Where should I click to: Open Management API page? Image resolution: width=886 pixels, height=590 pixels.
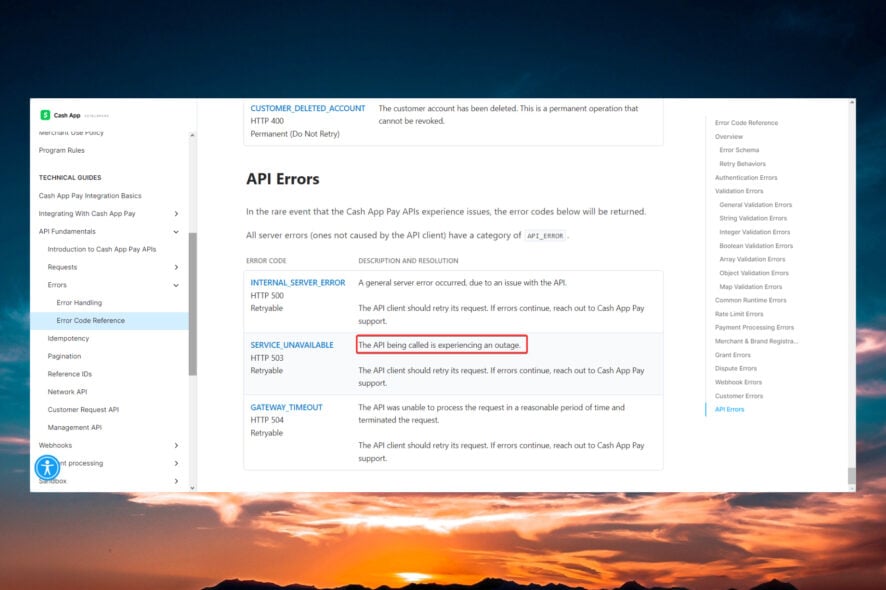point(75,428)
